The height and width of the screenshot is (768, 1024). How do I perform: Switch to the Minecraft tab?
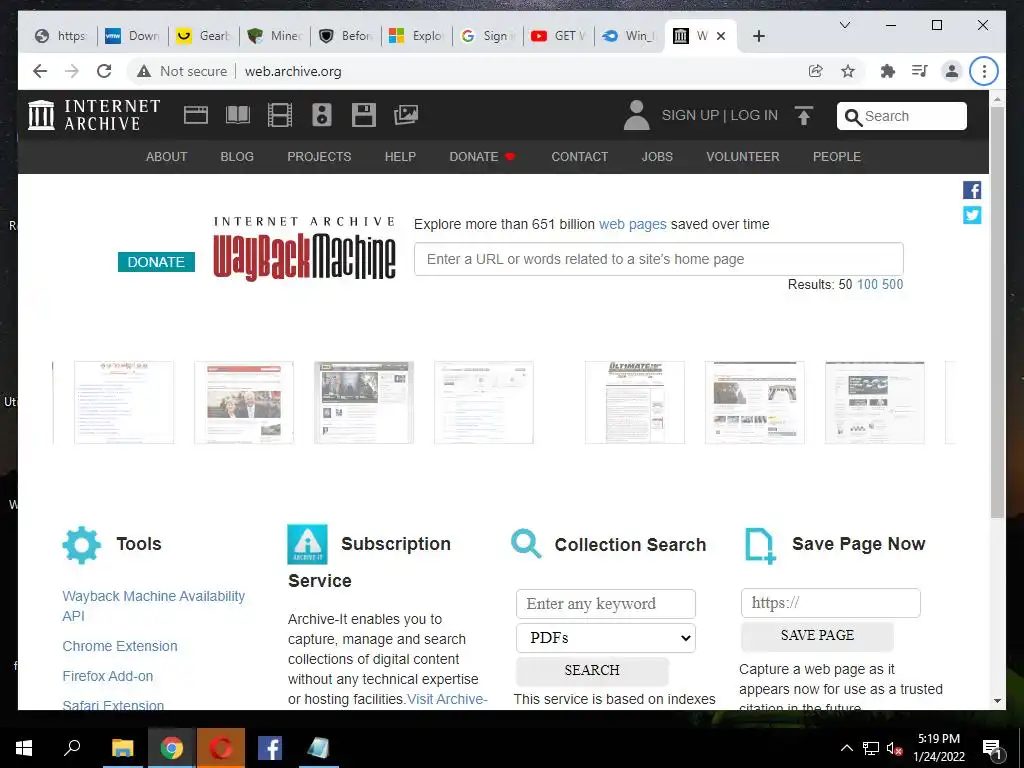coord(274,36)
